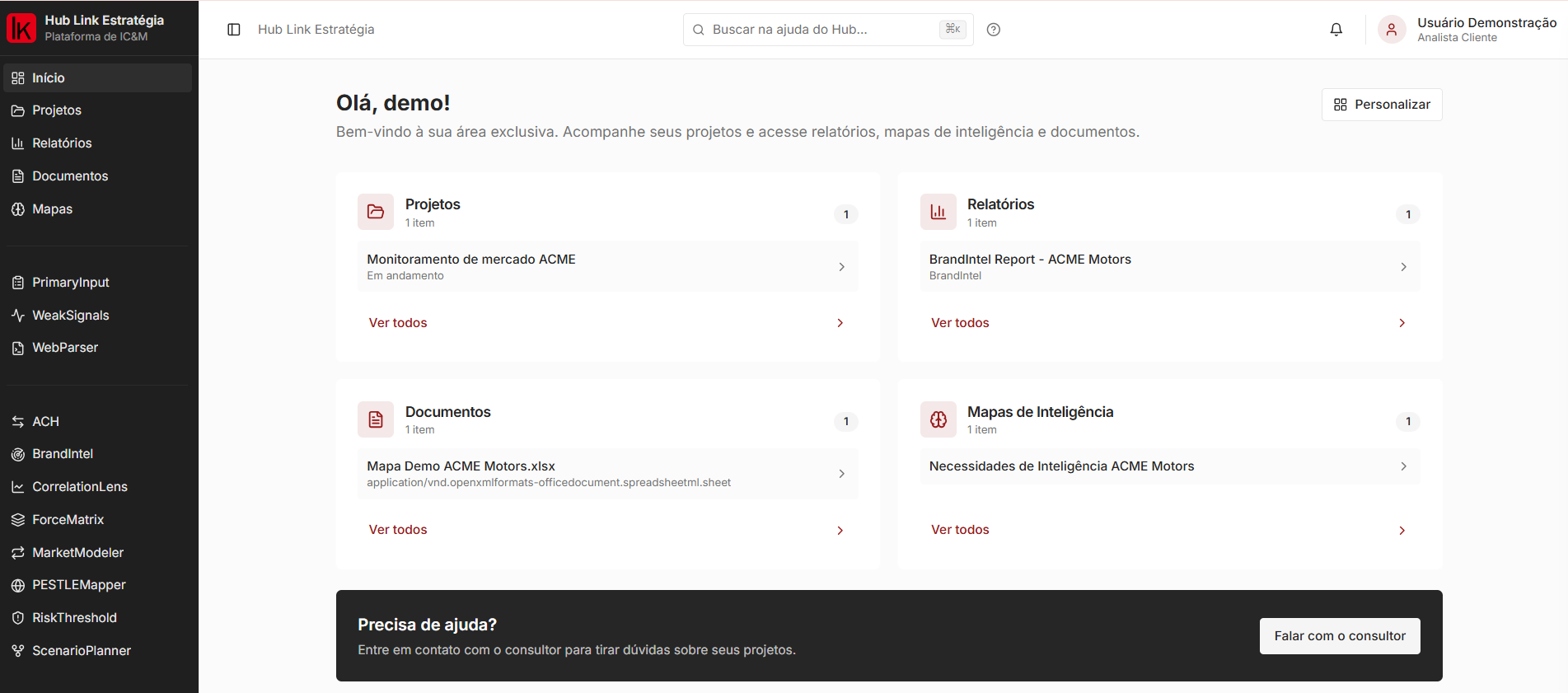Navigate to Mapas in the sidebar
Image resolution: width=1568 pixels, height=693 pixels.
coord(98,209)
